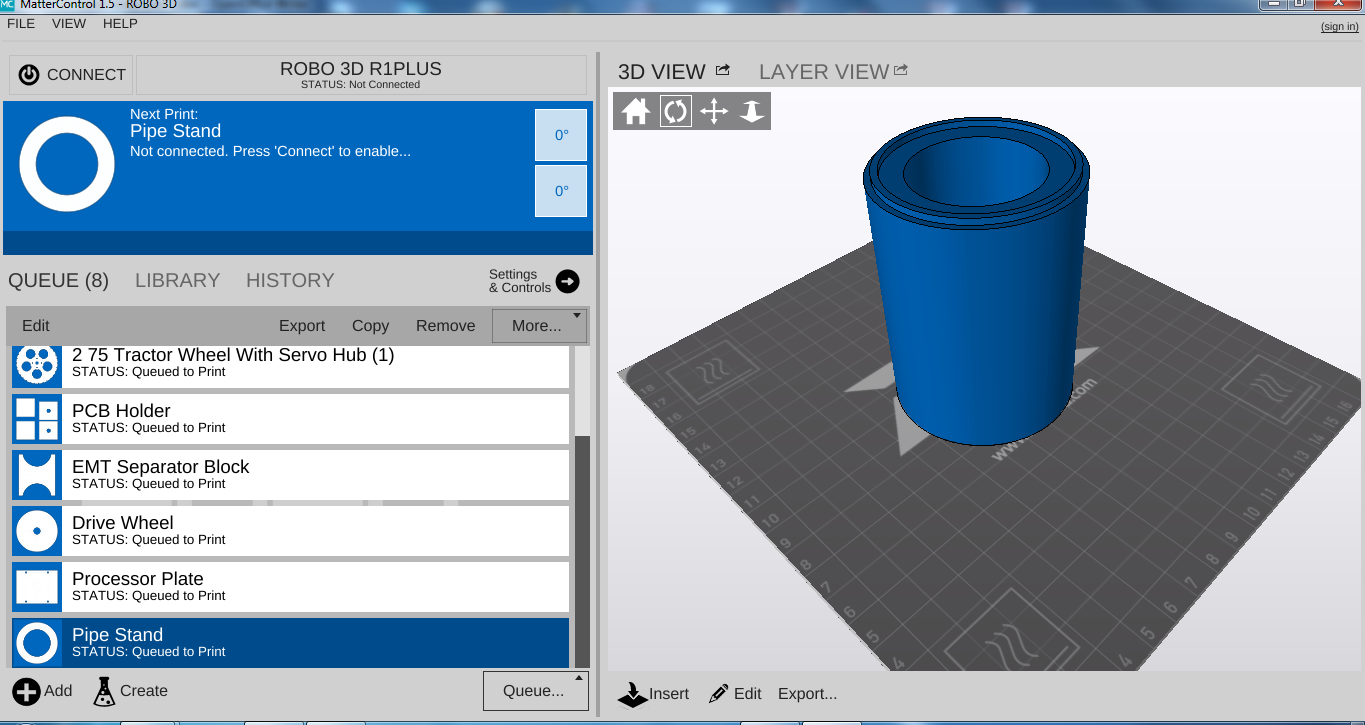
Task: Select the rotate view tool
Action: click(x=675, y=111)
